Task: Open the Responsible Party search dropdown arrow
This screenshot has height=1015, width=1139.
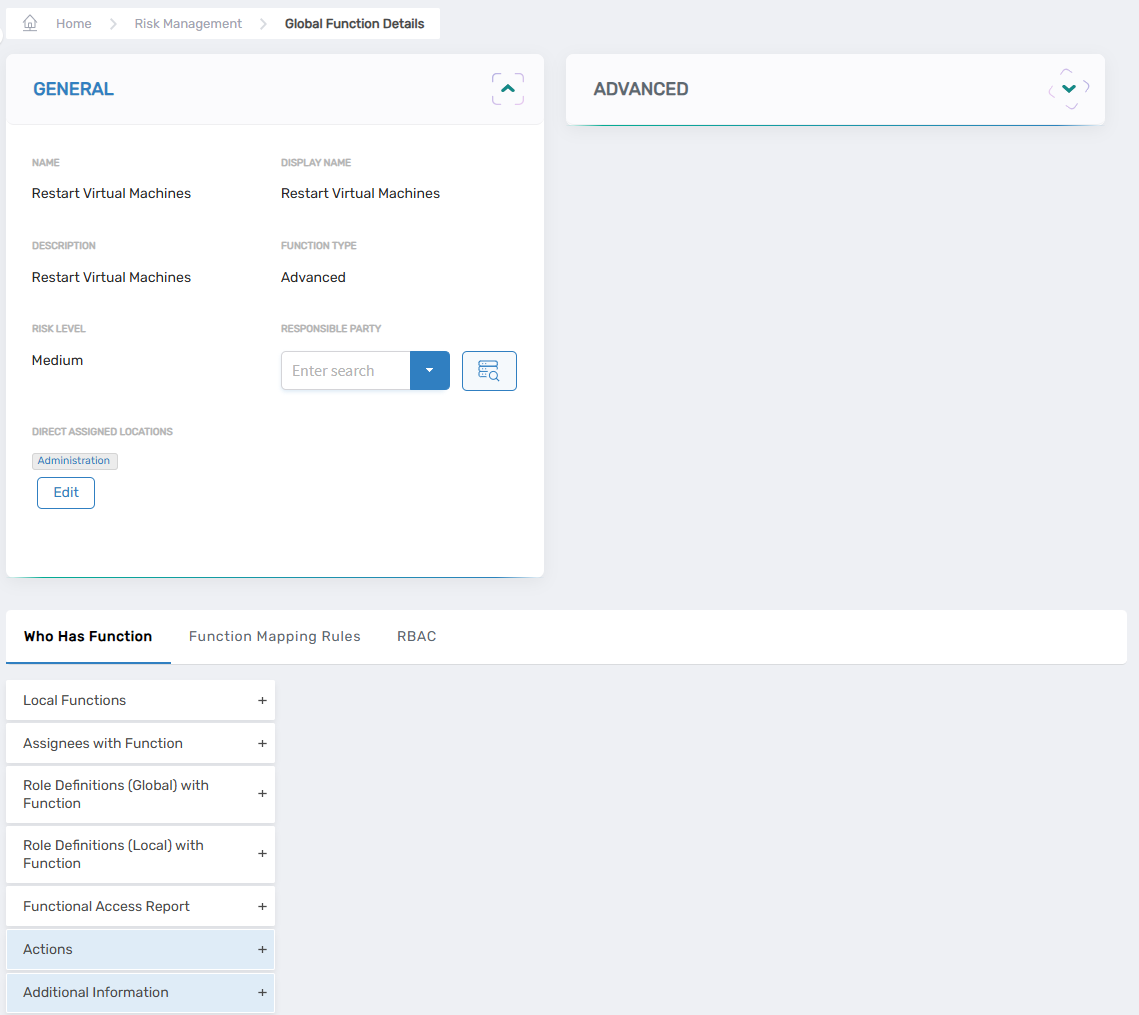Action: (x=429, y=370)
